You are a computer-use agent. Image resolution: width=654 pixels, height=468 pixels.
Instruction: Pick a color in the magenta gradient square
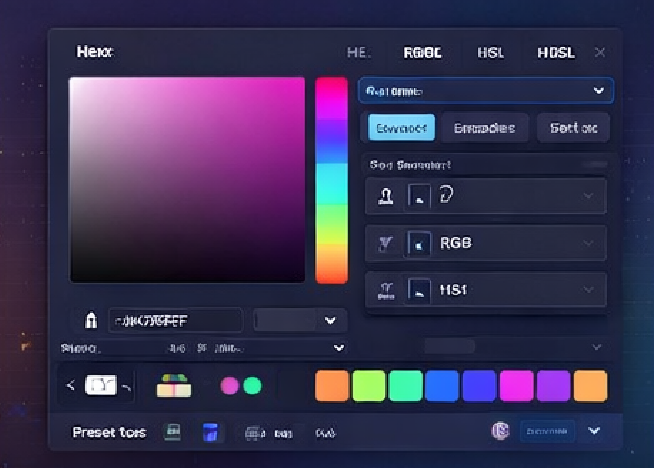187,180
